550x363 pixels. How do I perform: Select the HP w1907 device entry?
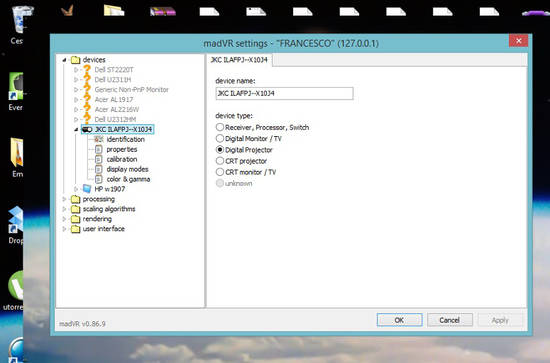[x=110, y=189]
